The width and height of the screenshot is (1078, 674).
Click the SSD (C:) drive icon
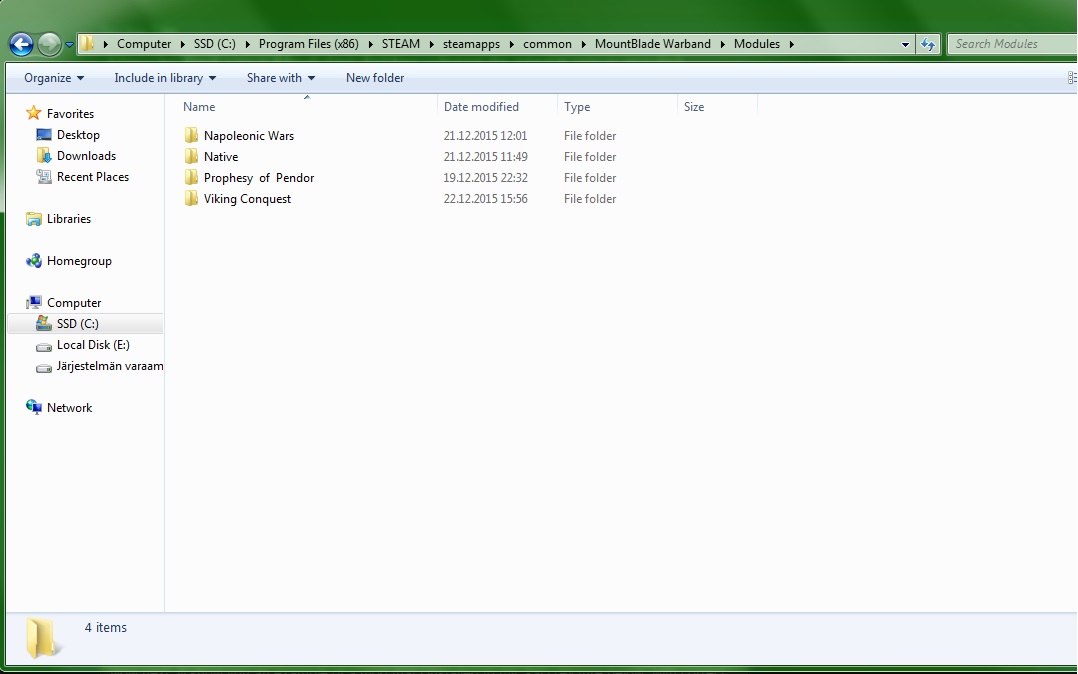point(44,323)
